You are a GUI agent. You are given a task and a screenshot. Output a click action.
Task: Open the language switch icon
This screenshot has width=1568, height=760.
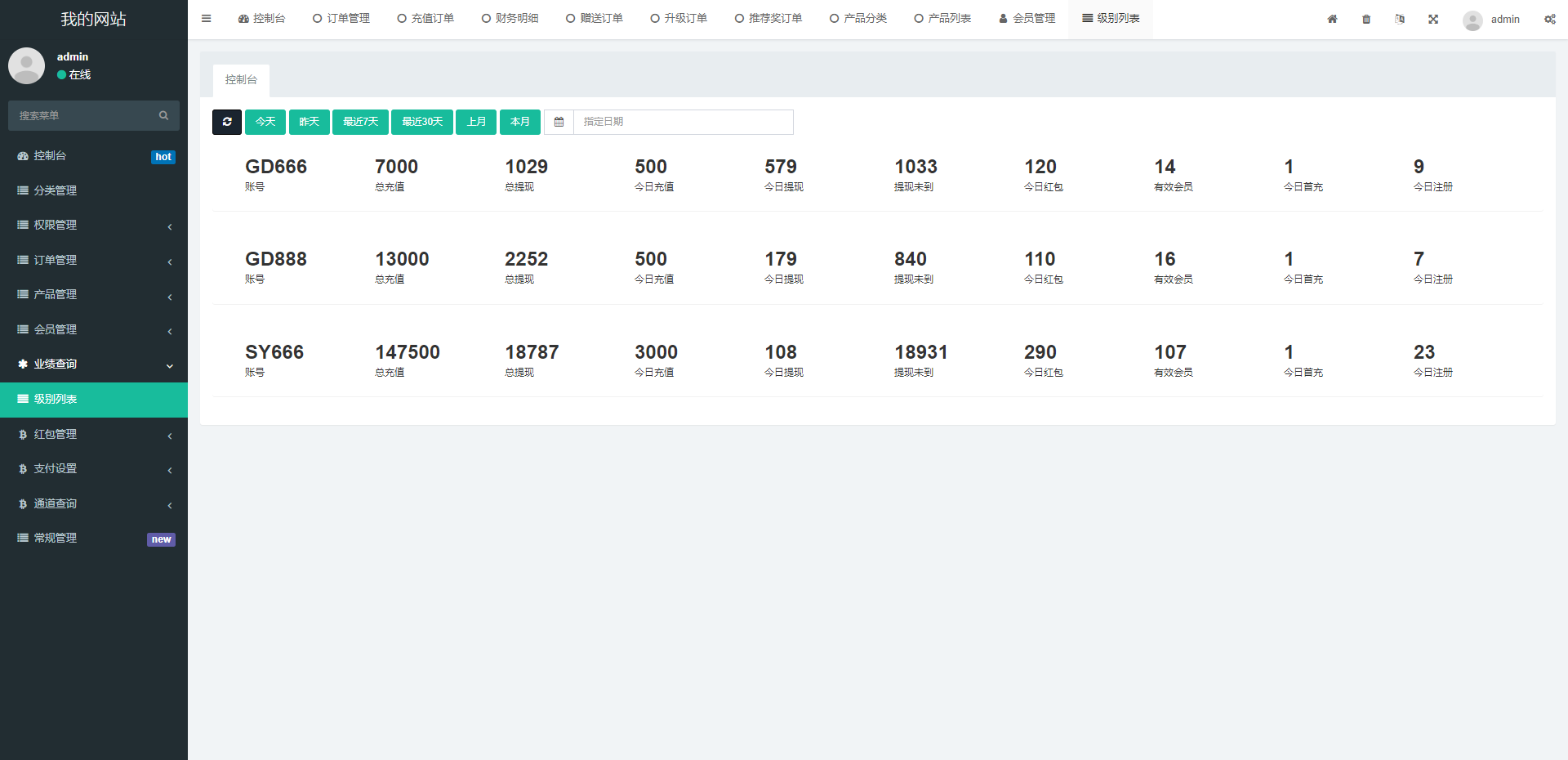(x=1400, y=19)
